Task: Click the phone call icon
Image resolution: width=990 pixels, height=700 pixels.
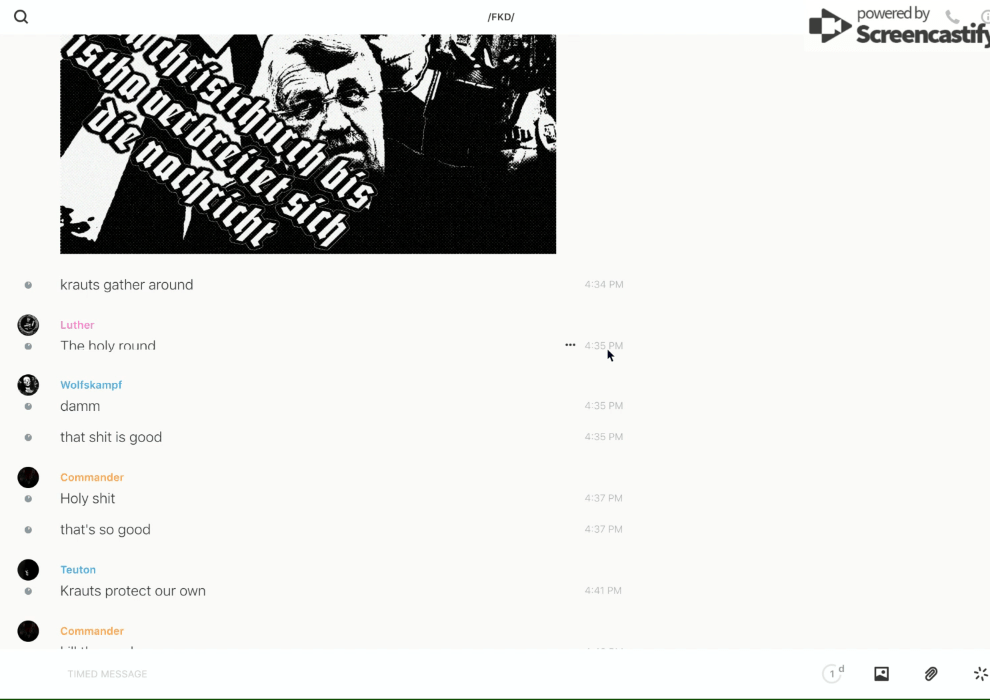Action: (x=952, y=16)
